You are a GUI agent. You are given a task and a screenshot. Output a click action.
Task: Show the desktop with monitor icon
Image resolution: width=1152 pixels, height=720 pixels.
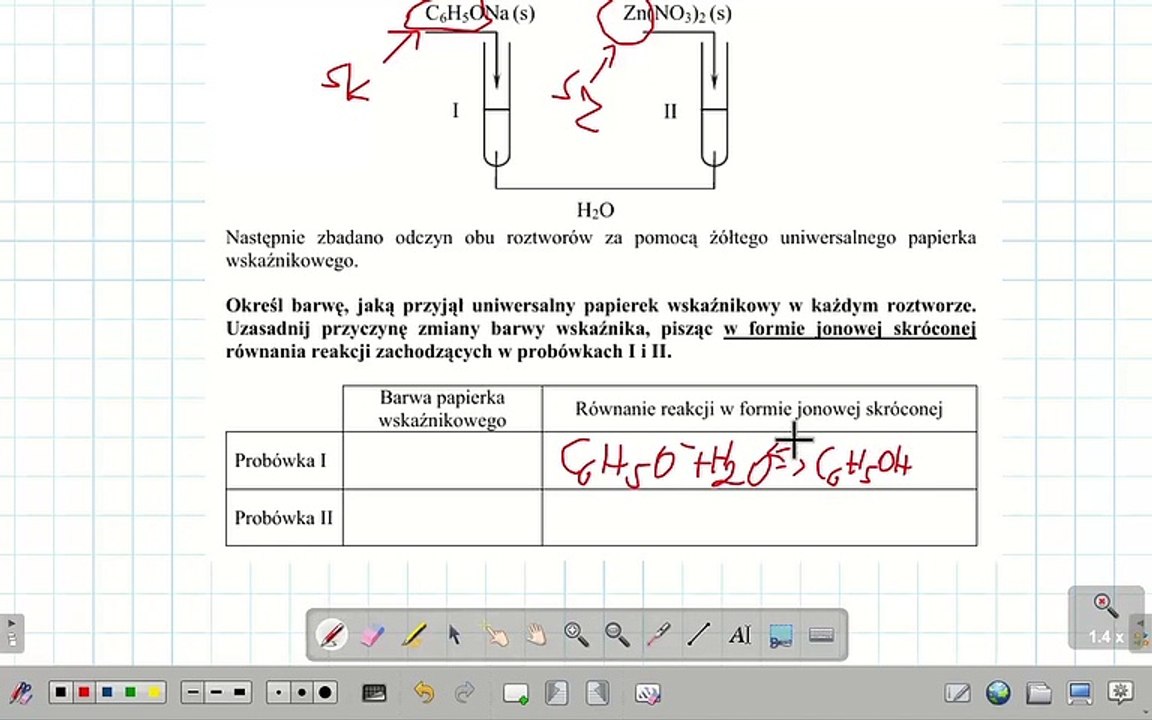[x=1079, y=693]
